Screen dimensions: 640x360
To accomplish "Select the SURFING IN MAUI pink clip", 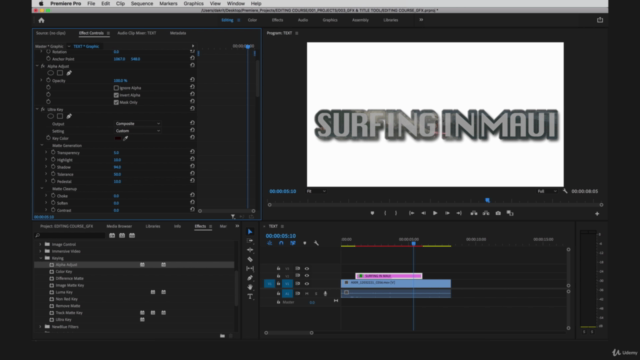I will pos(389,276).
